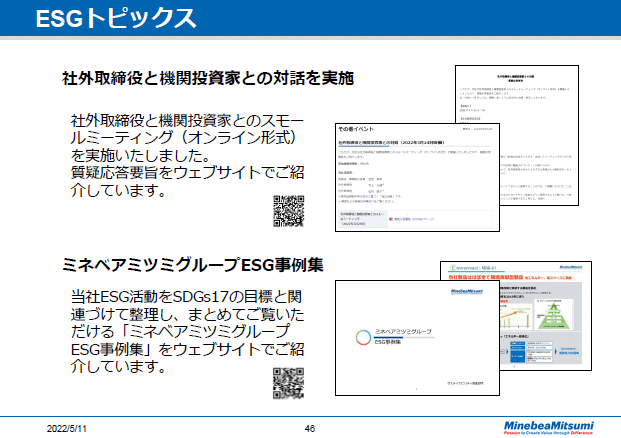Click paragraph starting '当社ESG活動をSDGs17の目標と関'
The width and height of the screenshot is (621, 438).
point(187,331)
